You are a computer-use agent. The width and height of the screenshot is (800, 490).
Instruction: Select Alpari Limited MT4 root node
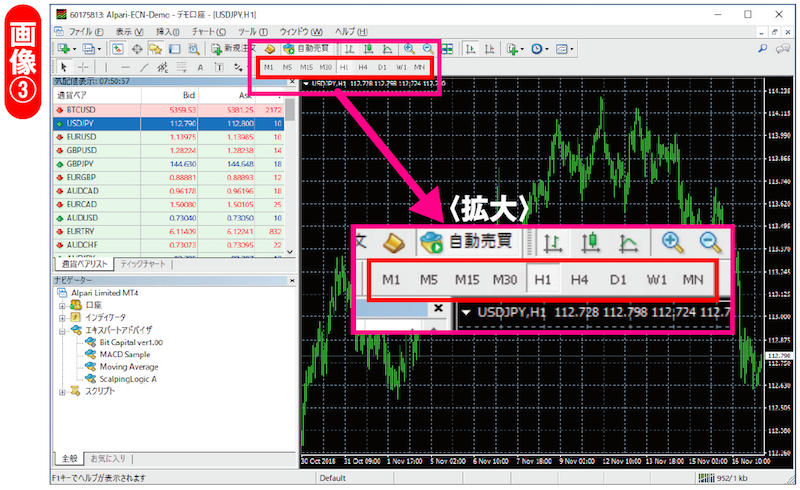[x=105, y=293]
